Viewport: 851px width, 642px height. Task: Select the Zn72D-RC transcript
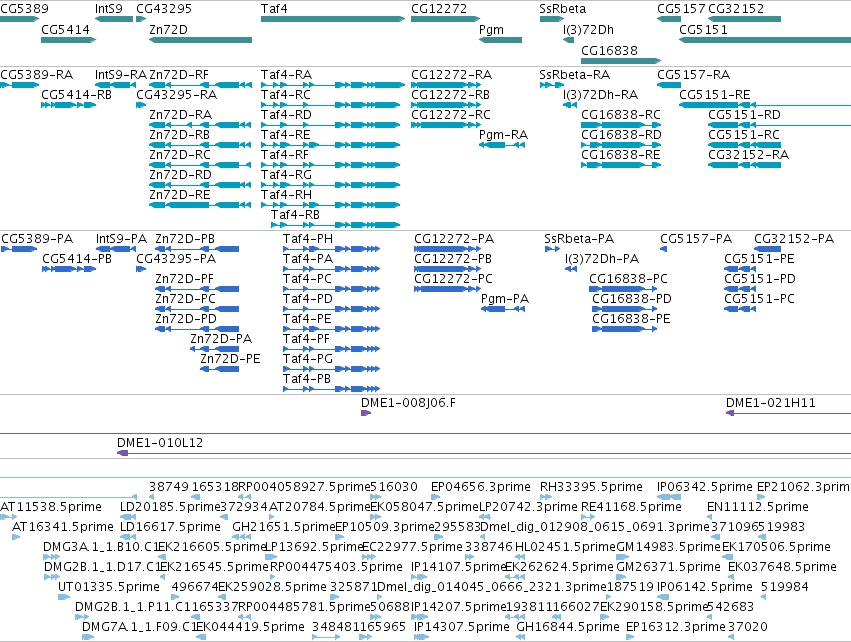pos(200,165)
